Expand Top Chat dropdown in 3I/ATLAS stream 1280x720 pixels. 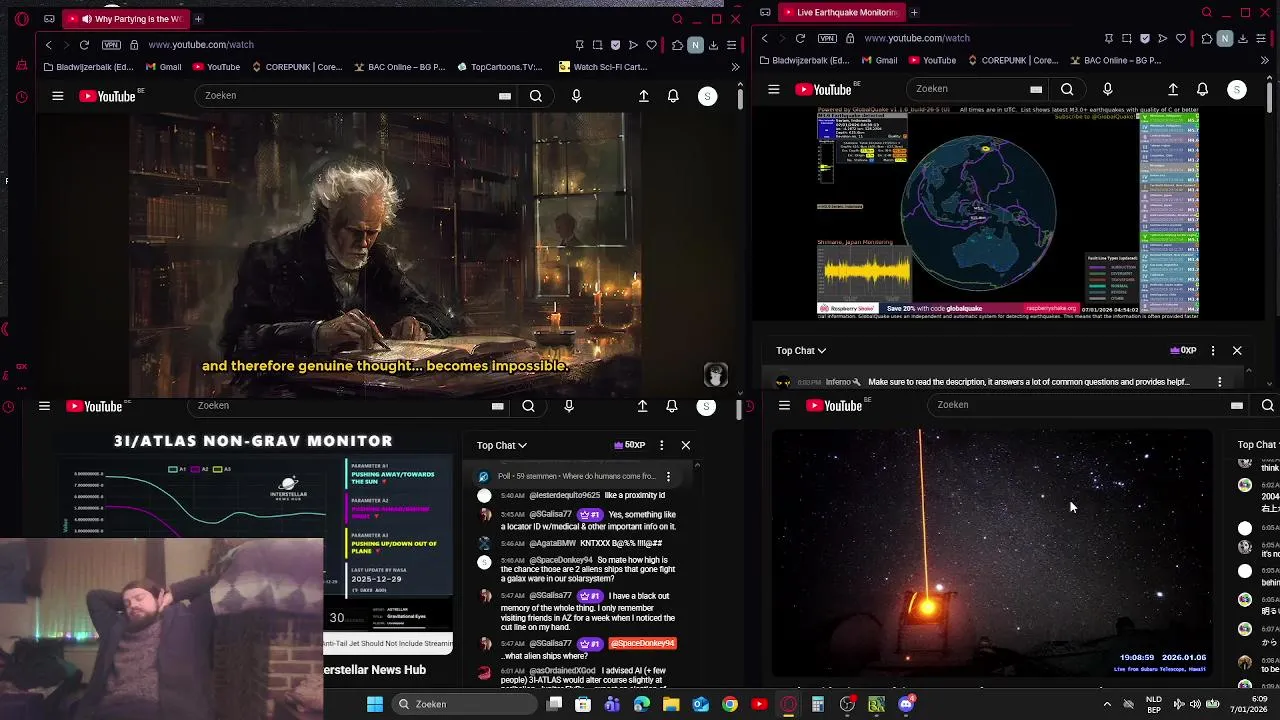coord(502,445)
